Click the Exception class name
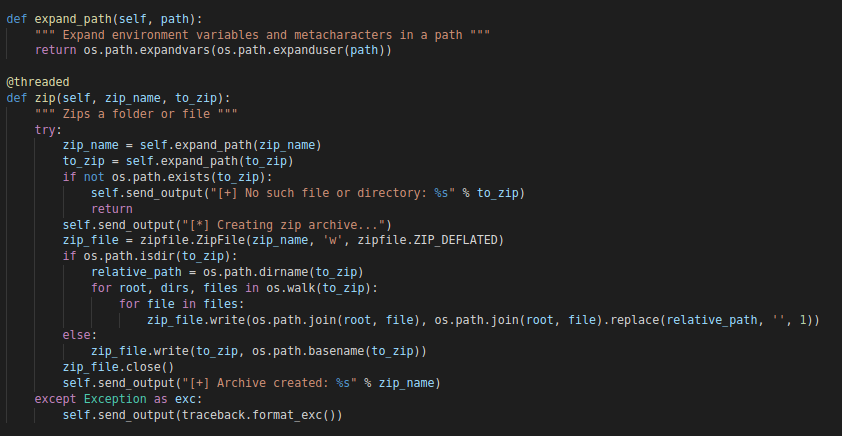This screenshot has height=436, width=842. click(x=115, y=398)
